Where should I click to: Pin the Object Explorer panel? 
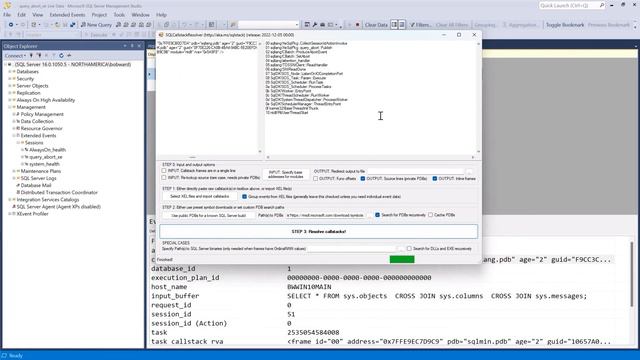point(132,46)
